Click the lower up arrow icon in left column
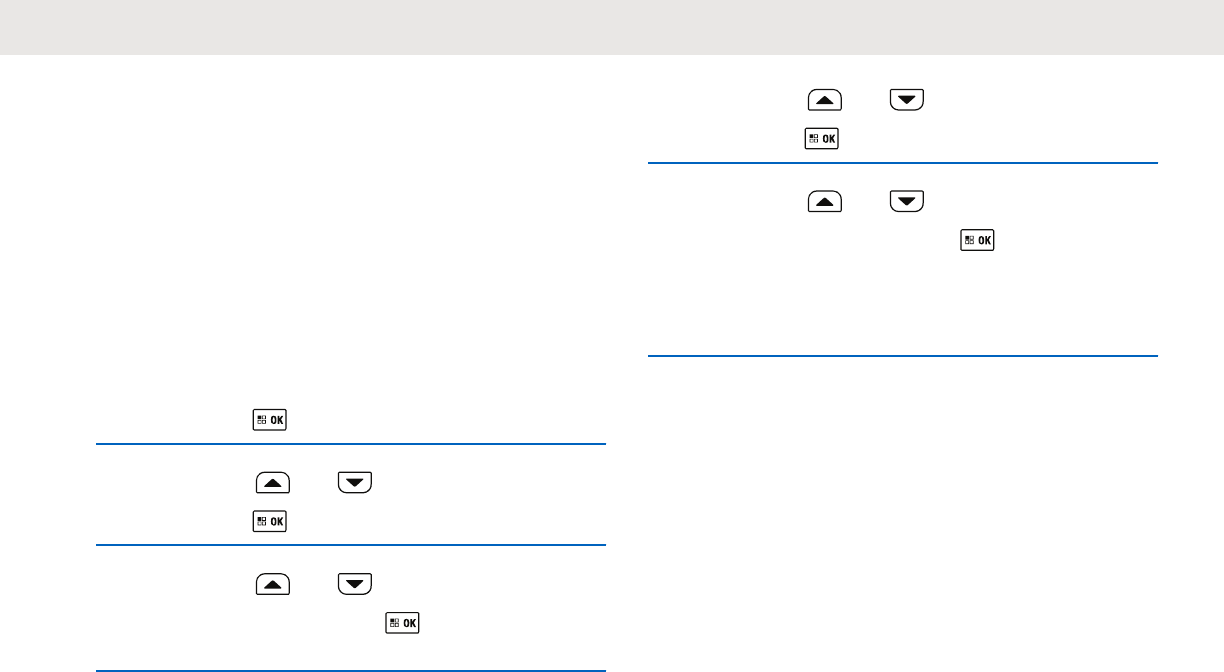The width and height of the screenshot is (1224, 672). 273,584
